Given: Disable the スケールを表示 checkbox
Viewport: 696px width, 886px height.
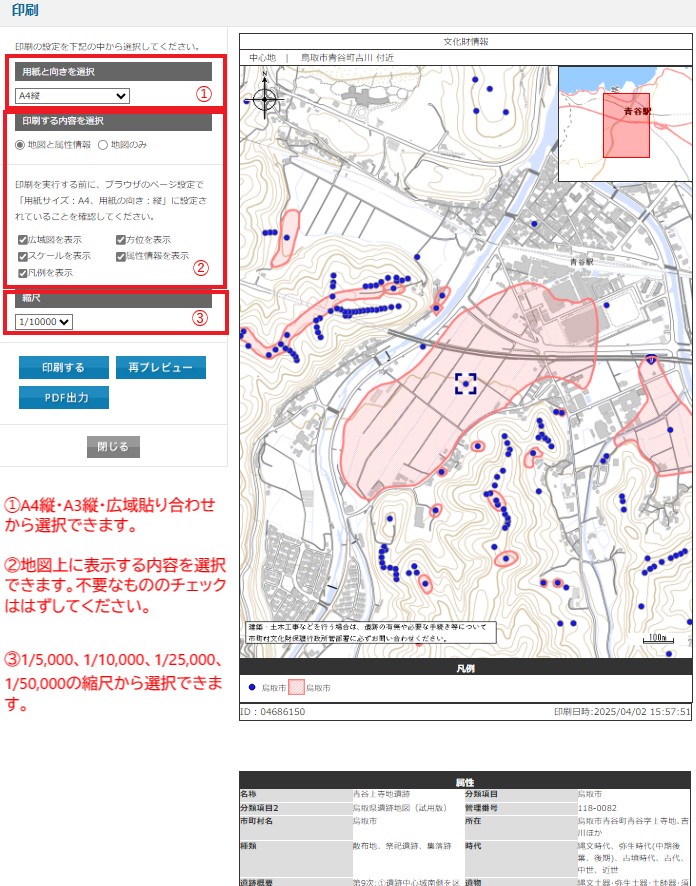Looking at the screenshot, I should pos(23,256).
